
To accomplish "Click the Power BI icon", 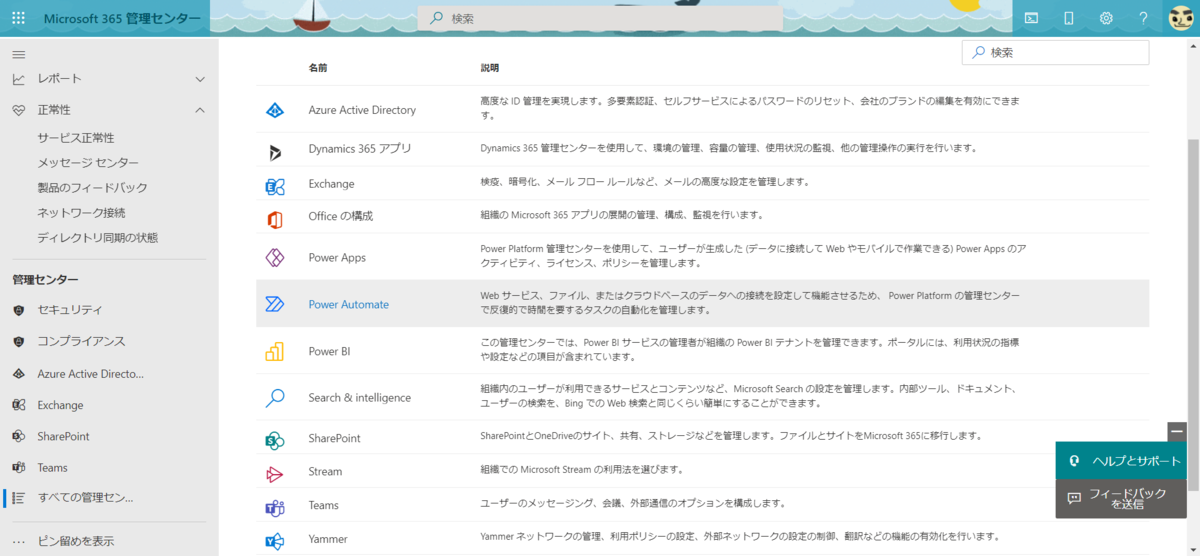I will click(275, 352).
